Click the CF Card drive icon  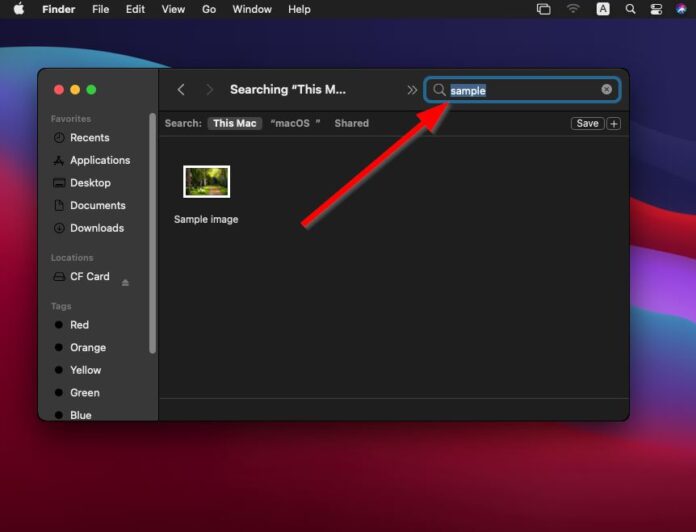59,277
